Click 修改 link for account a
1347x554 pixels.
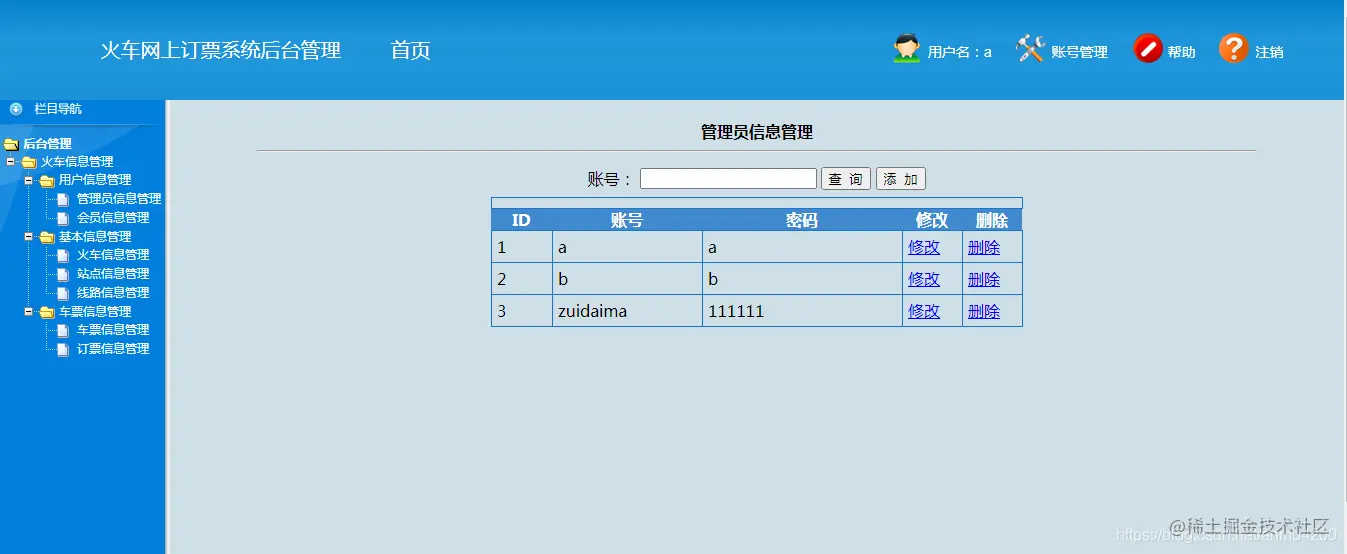point(924,247)
